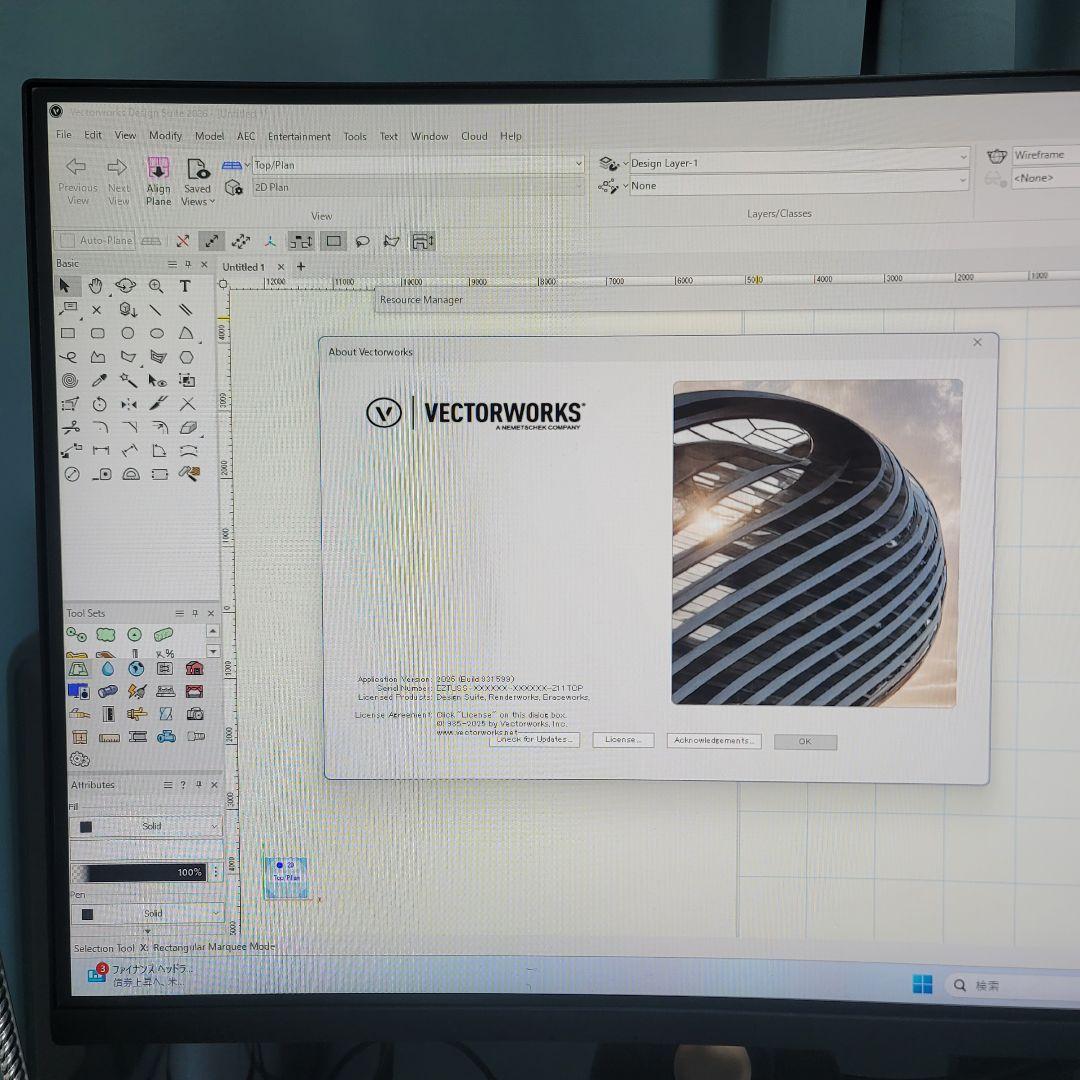The width and height of the screenshot is (1080, 1080).
Task: Pick the Rectangle tool
Action: tap(66, 333)
